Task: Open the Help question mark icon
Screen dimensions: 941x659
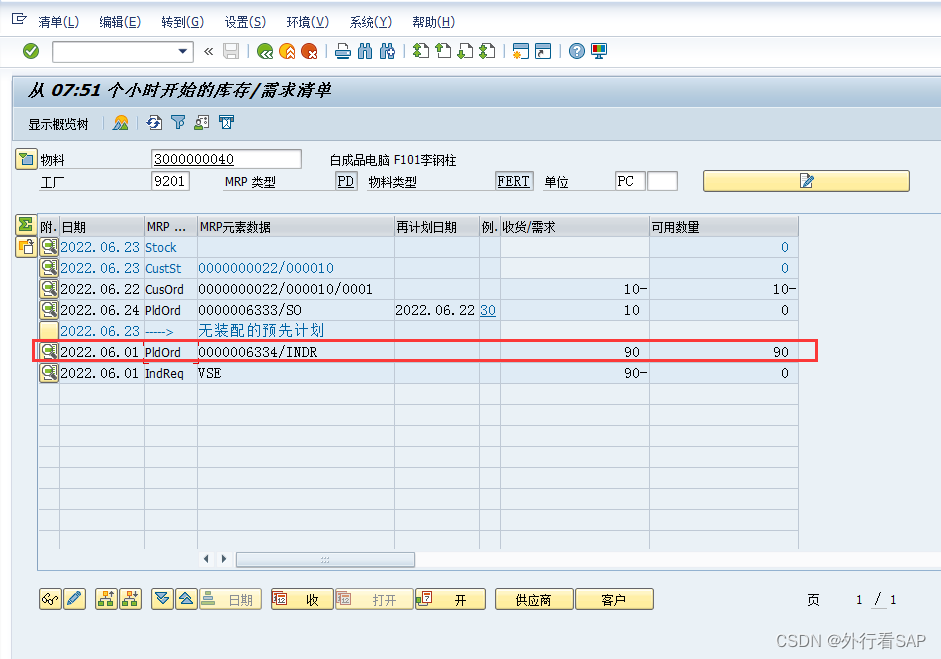Action: (x=577, y=52)
